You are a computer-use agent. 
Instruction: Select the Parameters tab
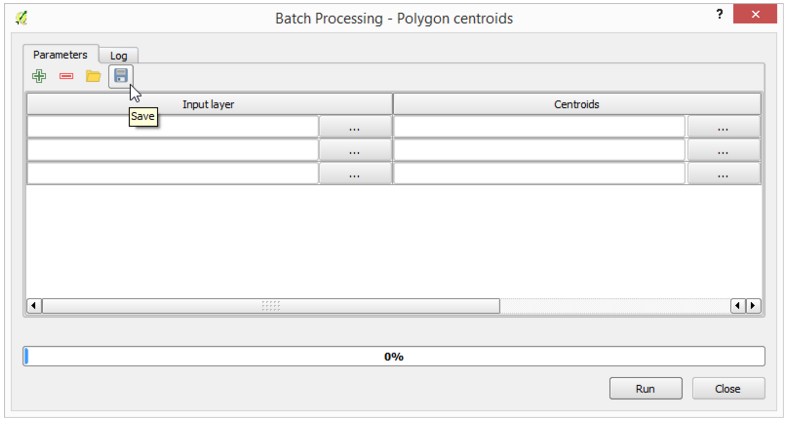[60, 54]
